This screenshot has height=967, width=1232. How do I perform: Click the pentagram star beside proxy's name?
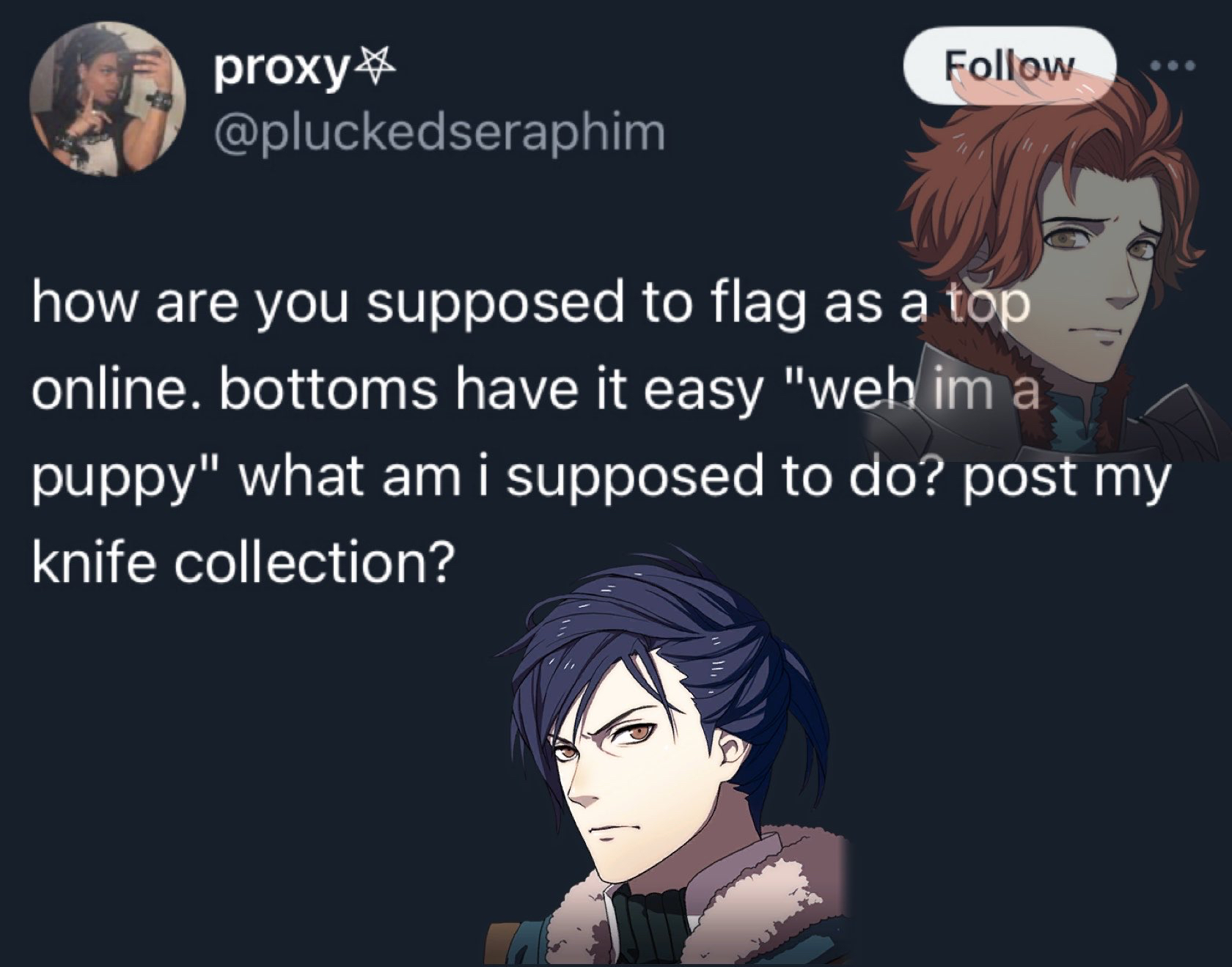[380, 70]
